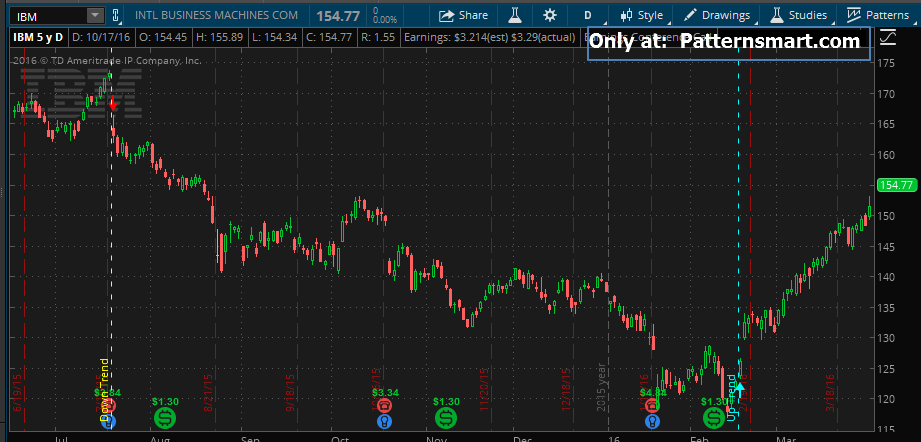Click the 3/18/16 expiration date marker
Screen dimensions: 921x442
click(829, 393)
